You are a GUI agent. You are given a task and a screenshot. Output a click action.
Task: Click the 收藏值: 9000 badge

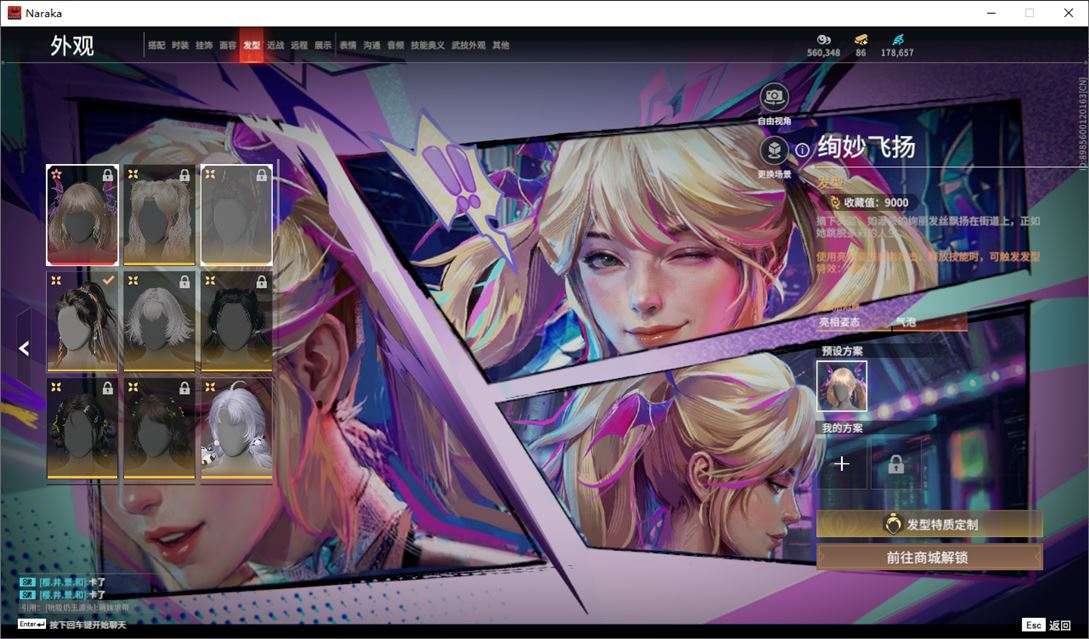(x=870, y=202)
